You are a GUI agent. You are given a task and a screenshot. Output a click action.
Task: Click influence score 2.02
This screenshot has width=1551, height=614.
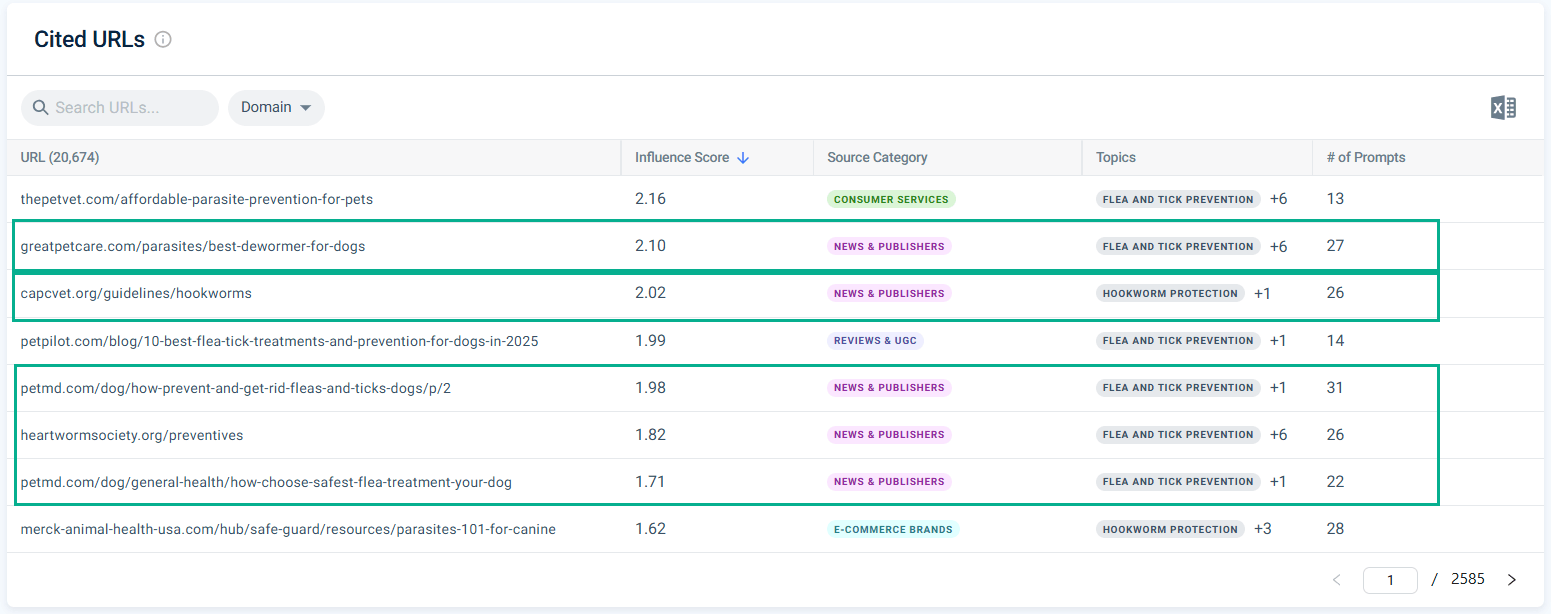(650, 293)
